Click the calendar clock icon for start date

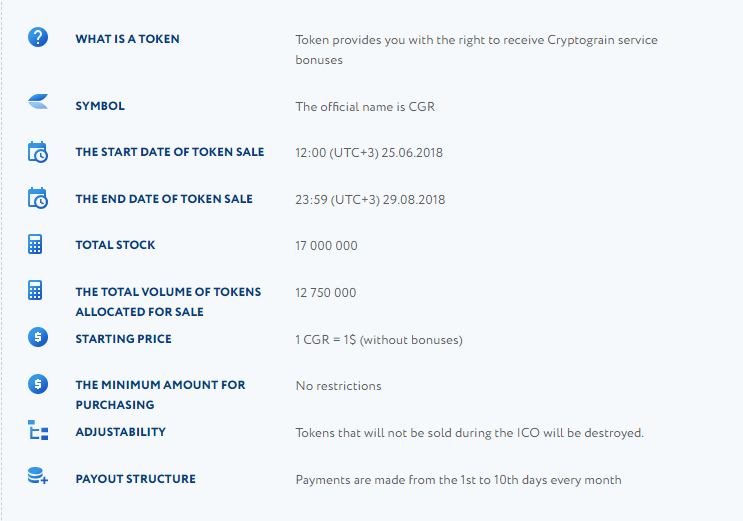pyautogui.click(x=38, y=152)
